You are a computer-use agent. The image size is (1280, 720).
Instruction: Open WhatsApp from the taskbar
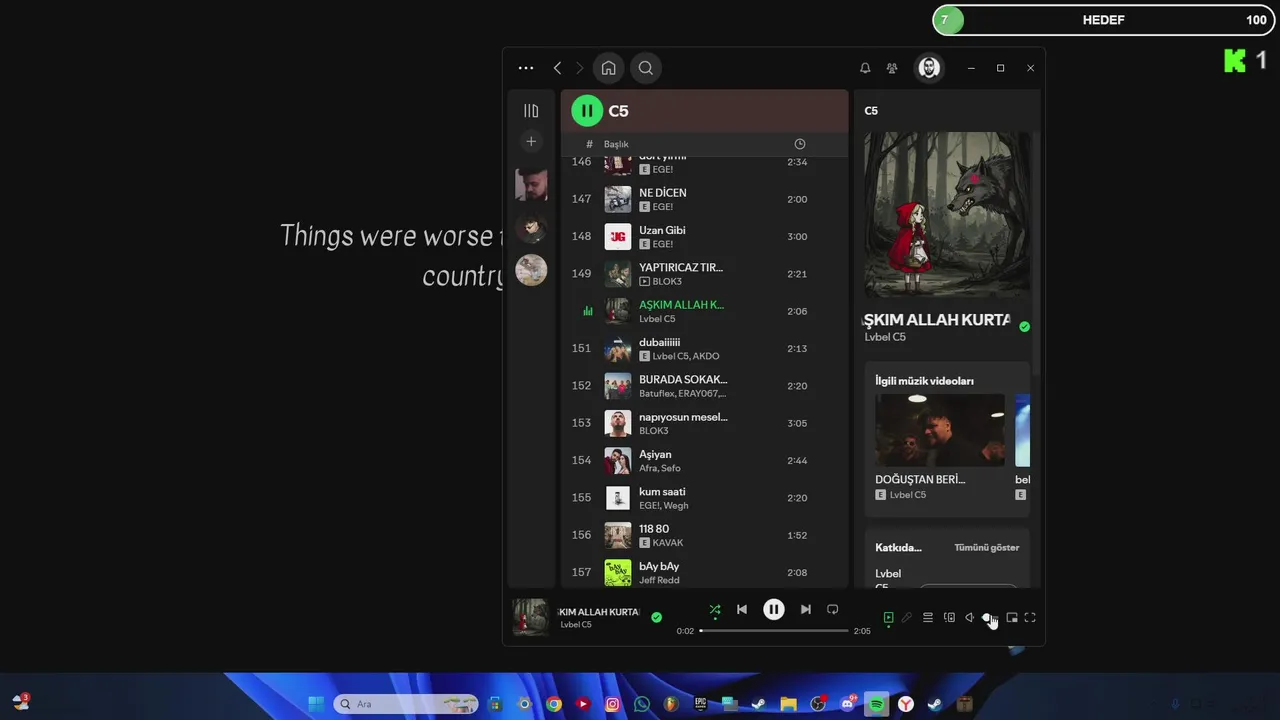pos(642,704)
